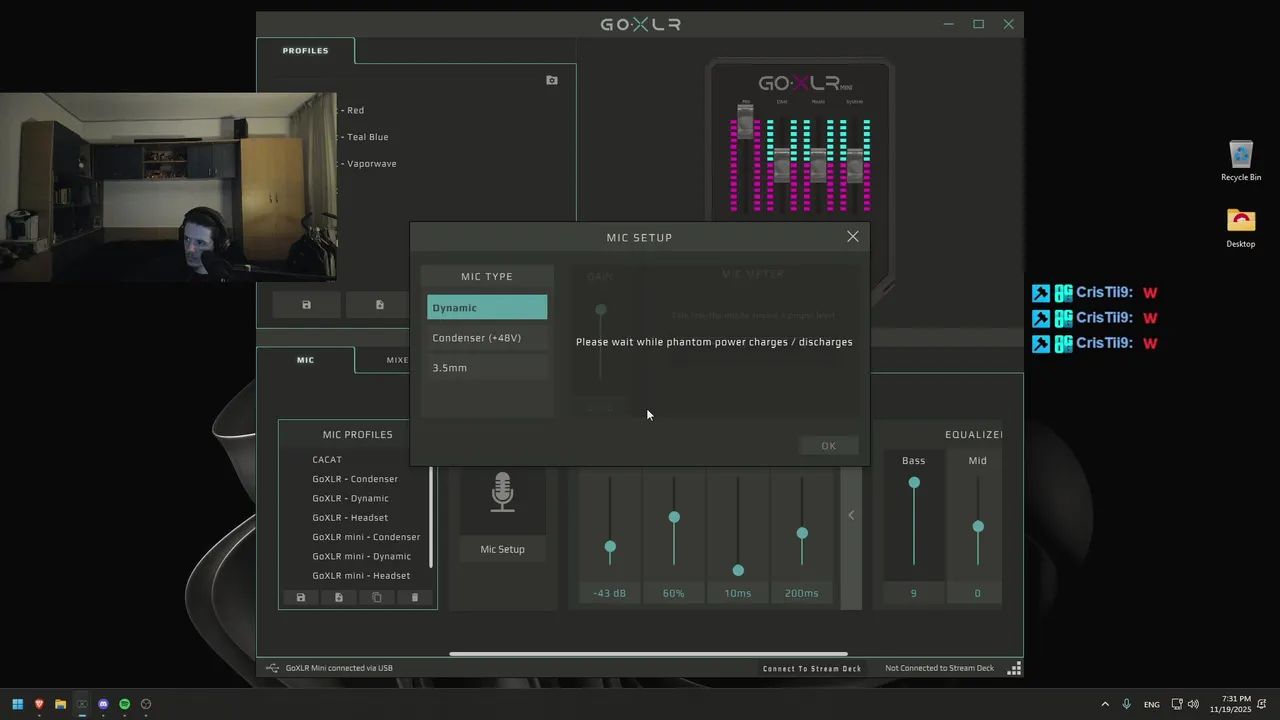Click OK in the Mic Setup dialog
The height and width of the screenshot is (720, 1280).
coord(828,446)
